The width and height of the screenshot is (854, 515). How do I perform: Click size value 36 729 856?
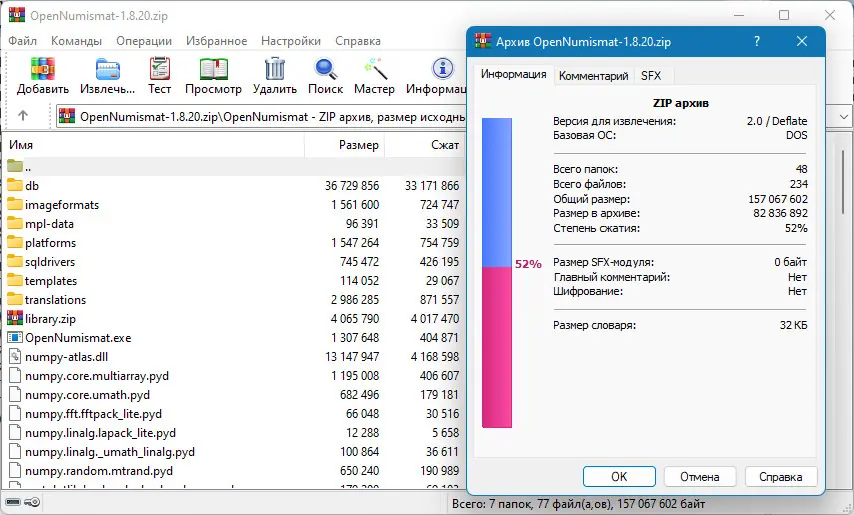352,186
